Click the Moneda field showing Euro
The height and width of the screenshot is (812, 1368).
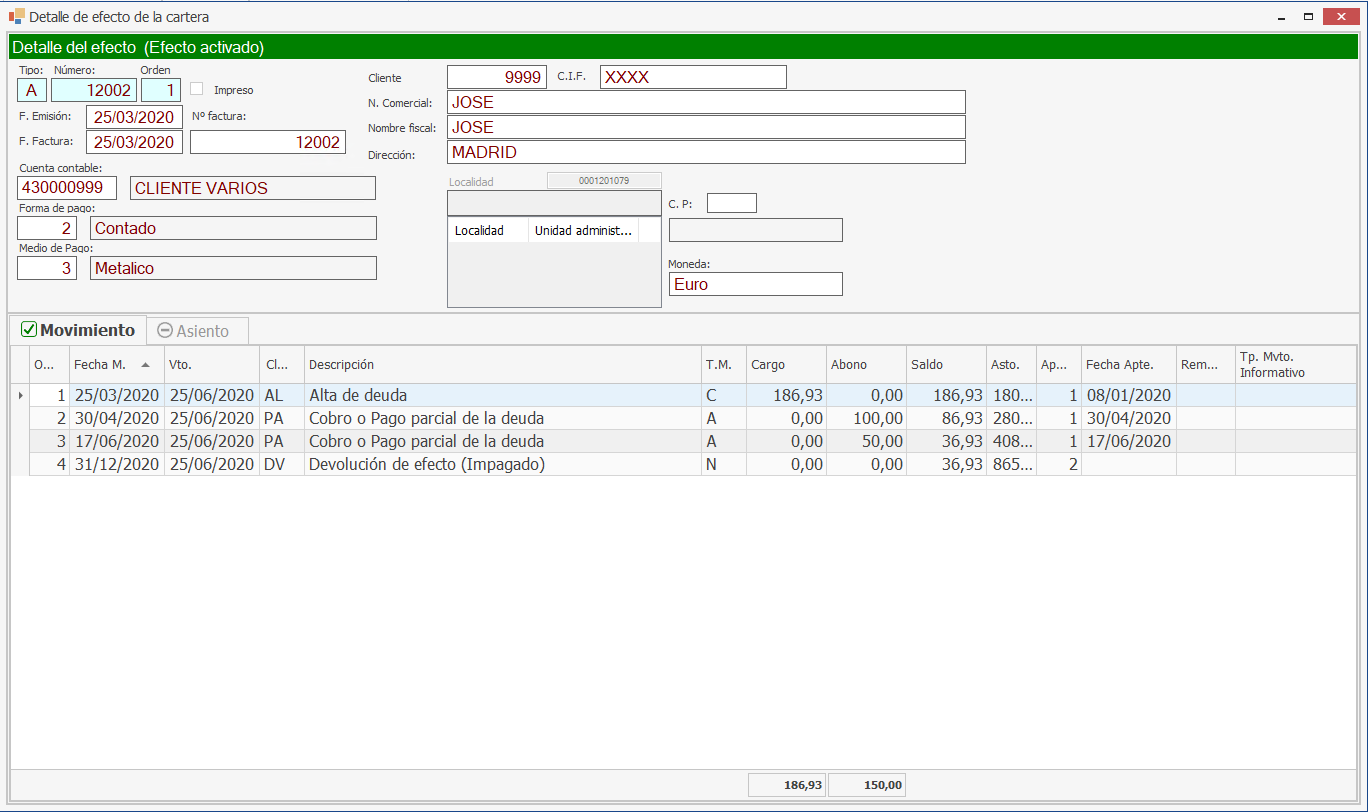[x=755, y=284]
